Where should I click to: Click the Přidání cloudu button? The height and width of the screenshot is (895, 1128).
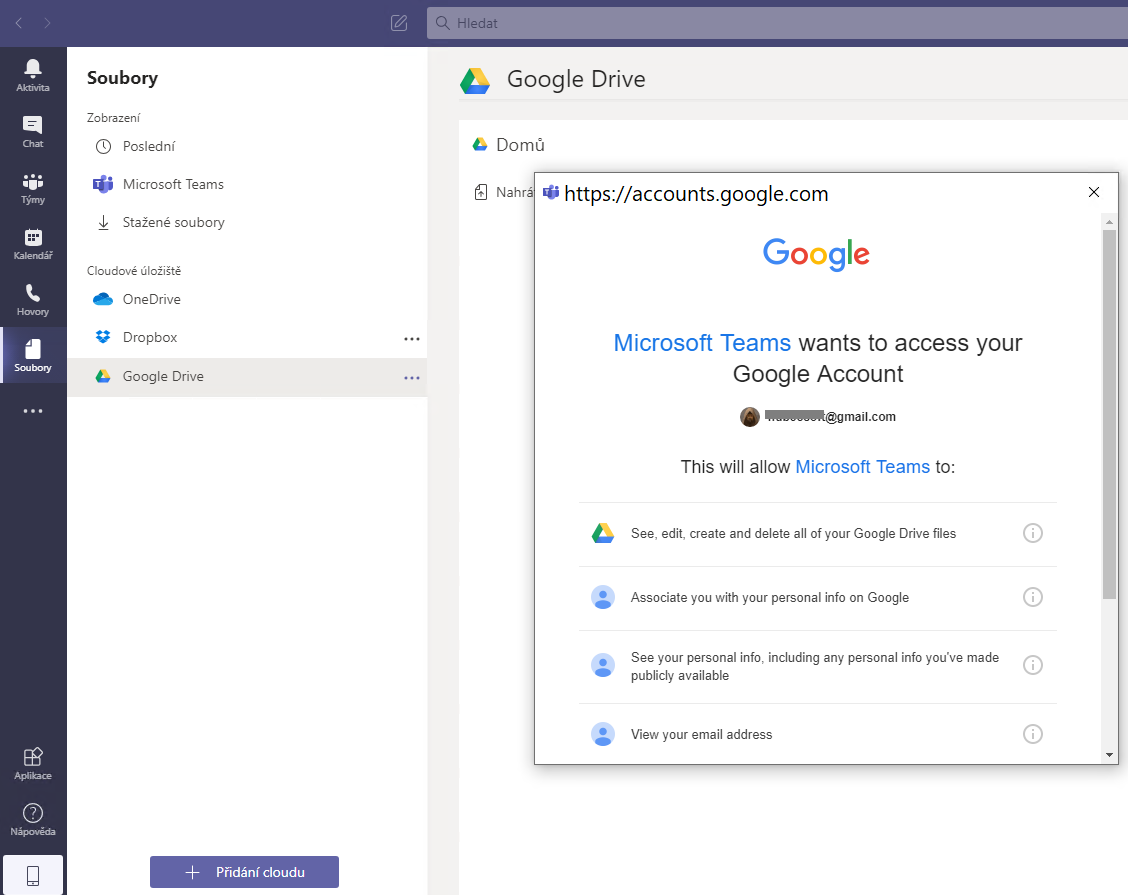(245, 872)
